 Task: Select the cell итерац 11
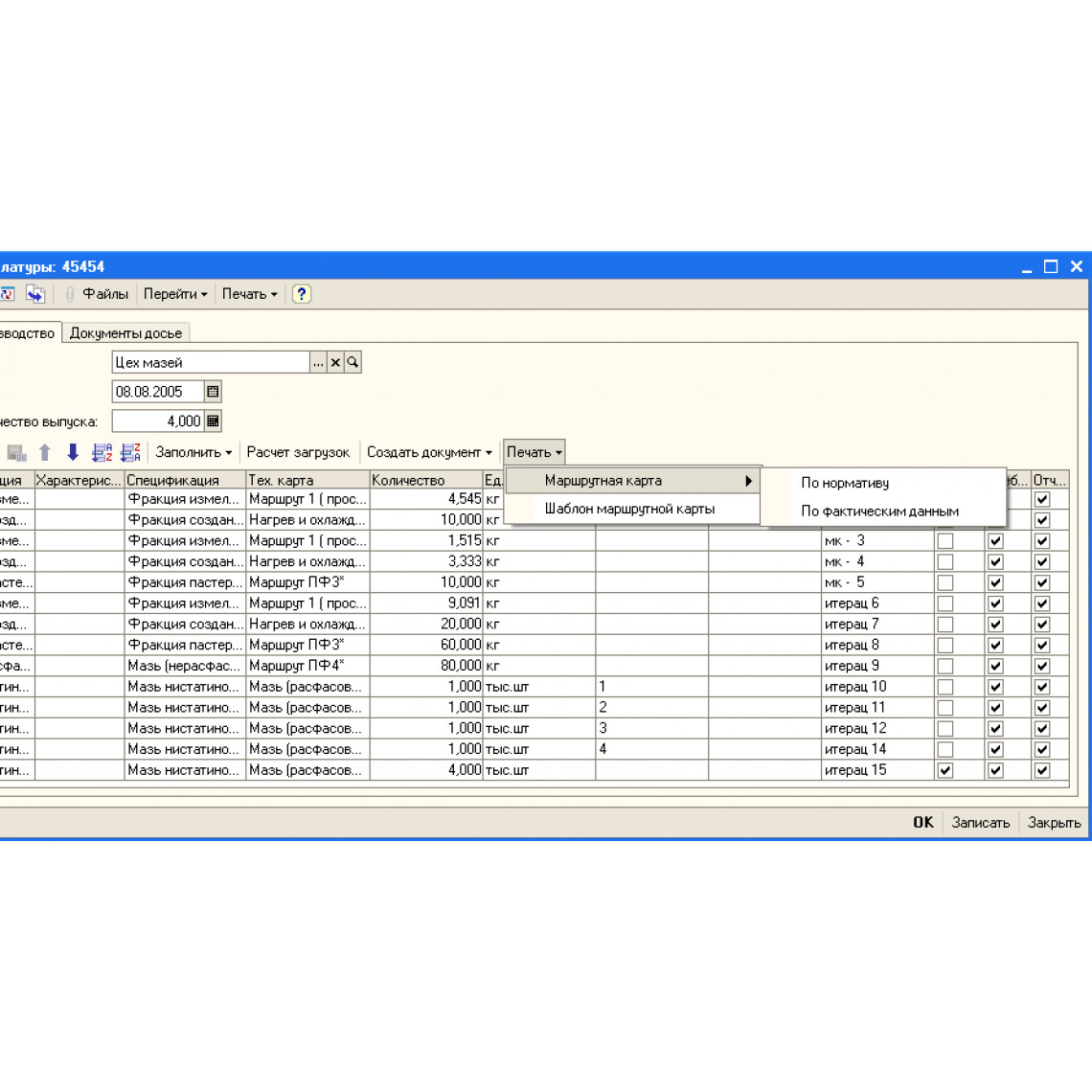(x=877, y=708)
